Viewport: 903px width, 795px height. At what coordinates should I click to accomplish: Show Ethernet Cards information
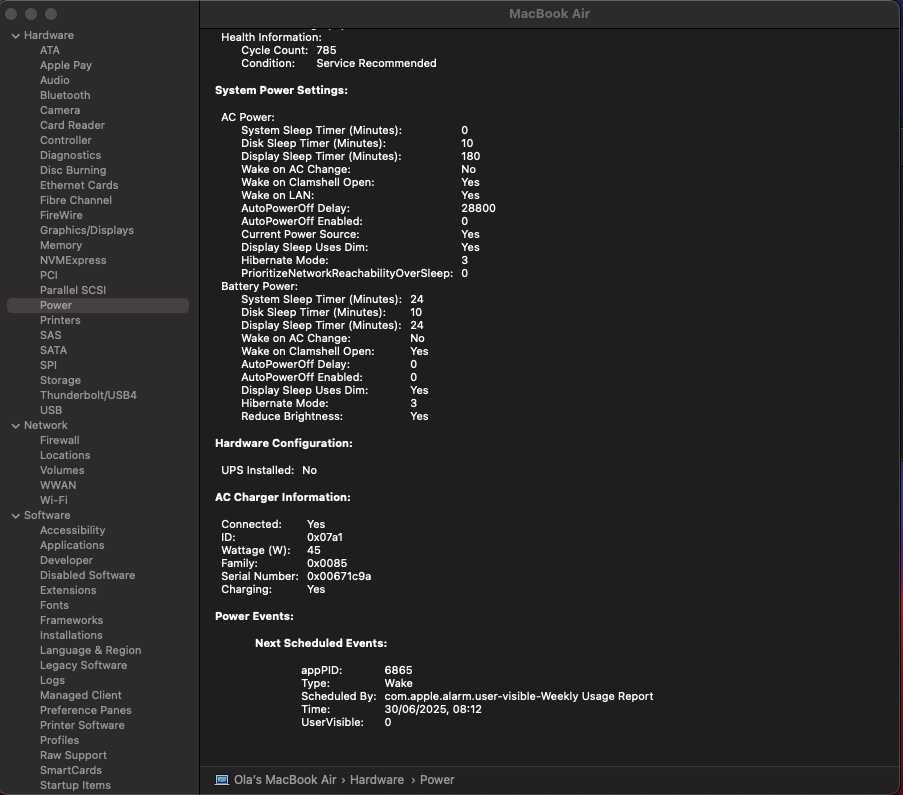[79, 185]
